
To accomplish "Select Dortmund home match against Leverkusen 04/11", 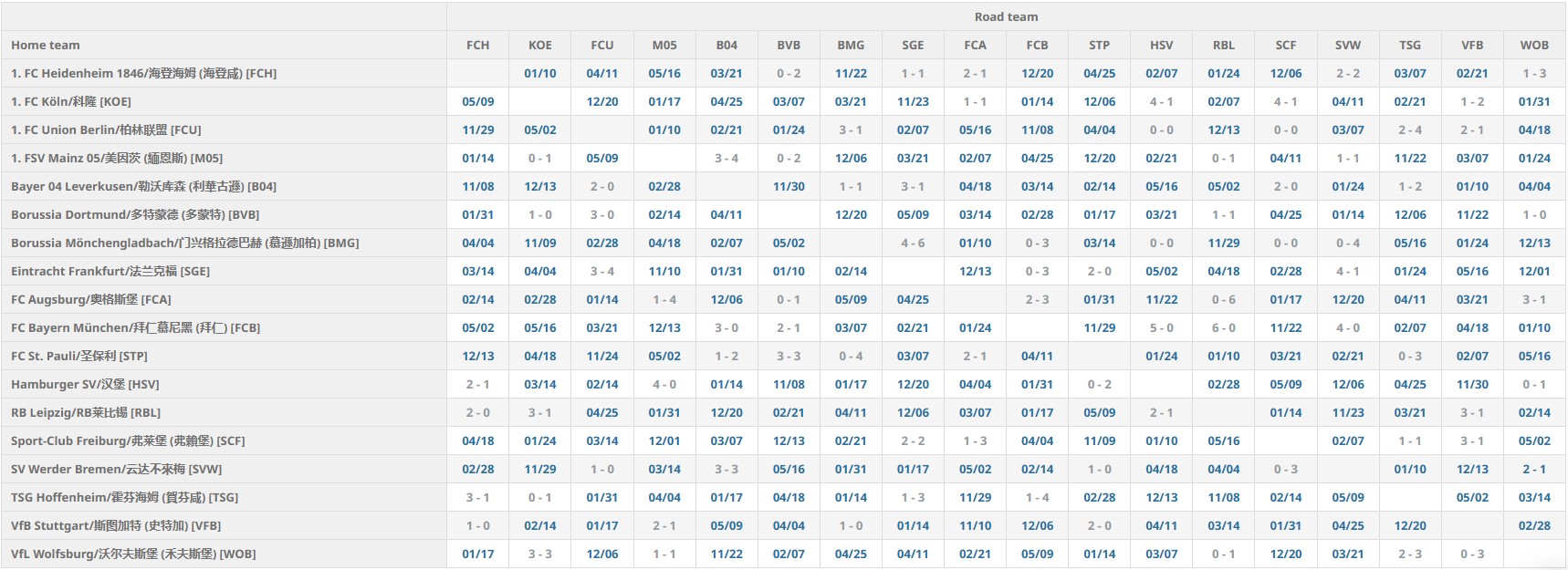I will (x=727, y=214).
